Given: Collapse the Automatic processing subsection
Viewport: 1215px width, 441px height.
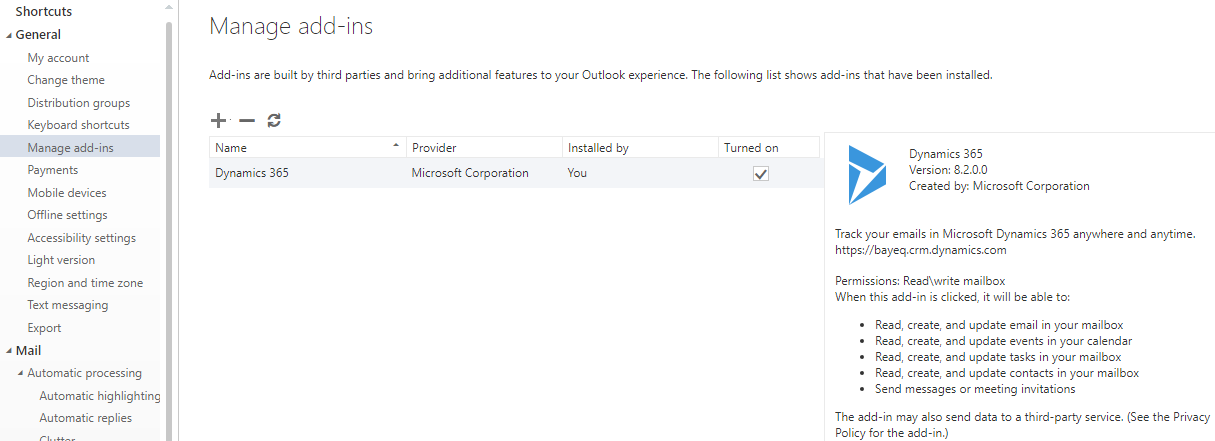Looking at the screenshot, I should (21, 373).
